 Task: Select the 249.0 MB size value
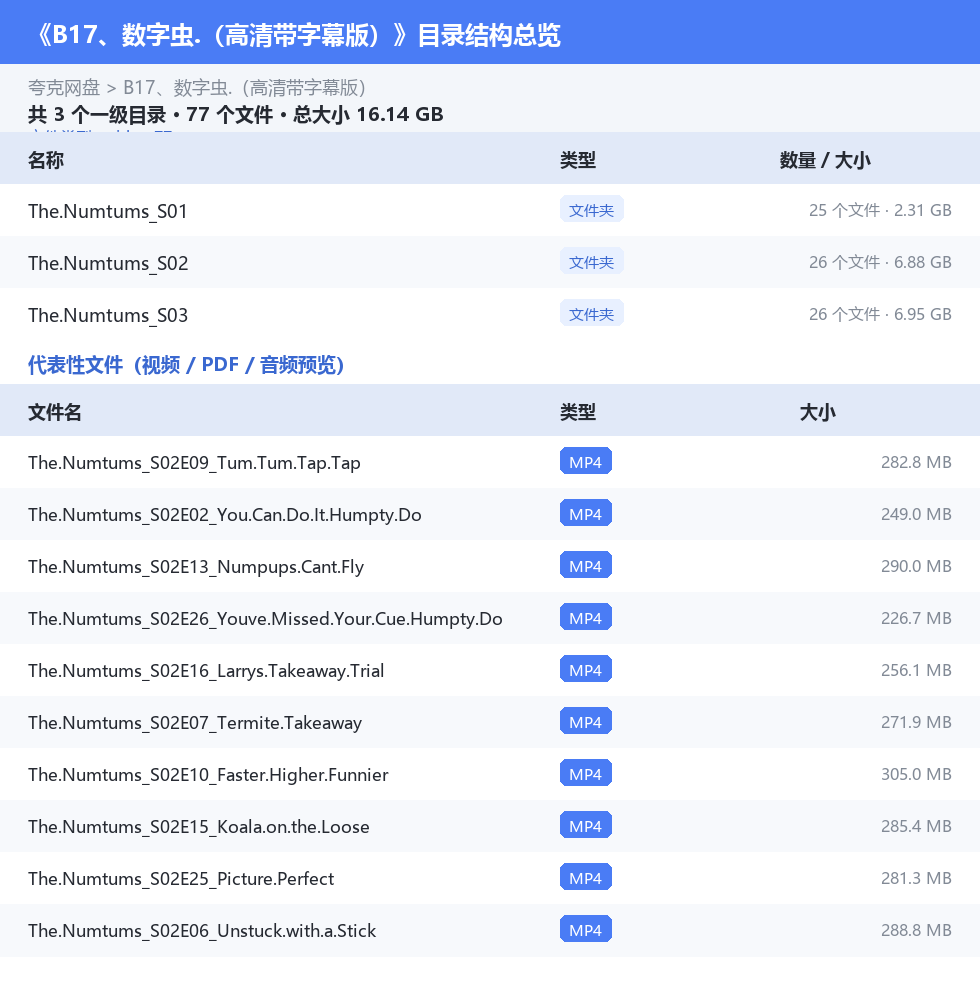pyautogui.click(x=916, y=514)
